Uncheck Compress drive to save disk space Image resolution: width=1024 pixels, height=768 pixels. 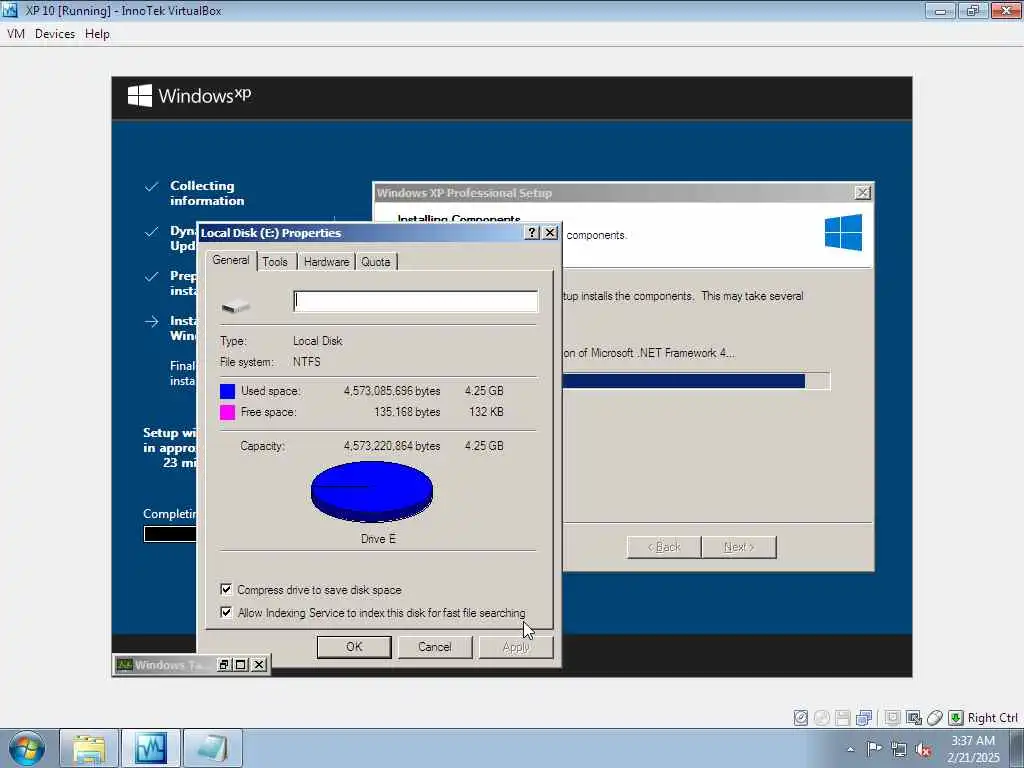click(x=226, y=590)
